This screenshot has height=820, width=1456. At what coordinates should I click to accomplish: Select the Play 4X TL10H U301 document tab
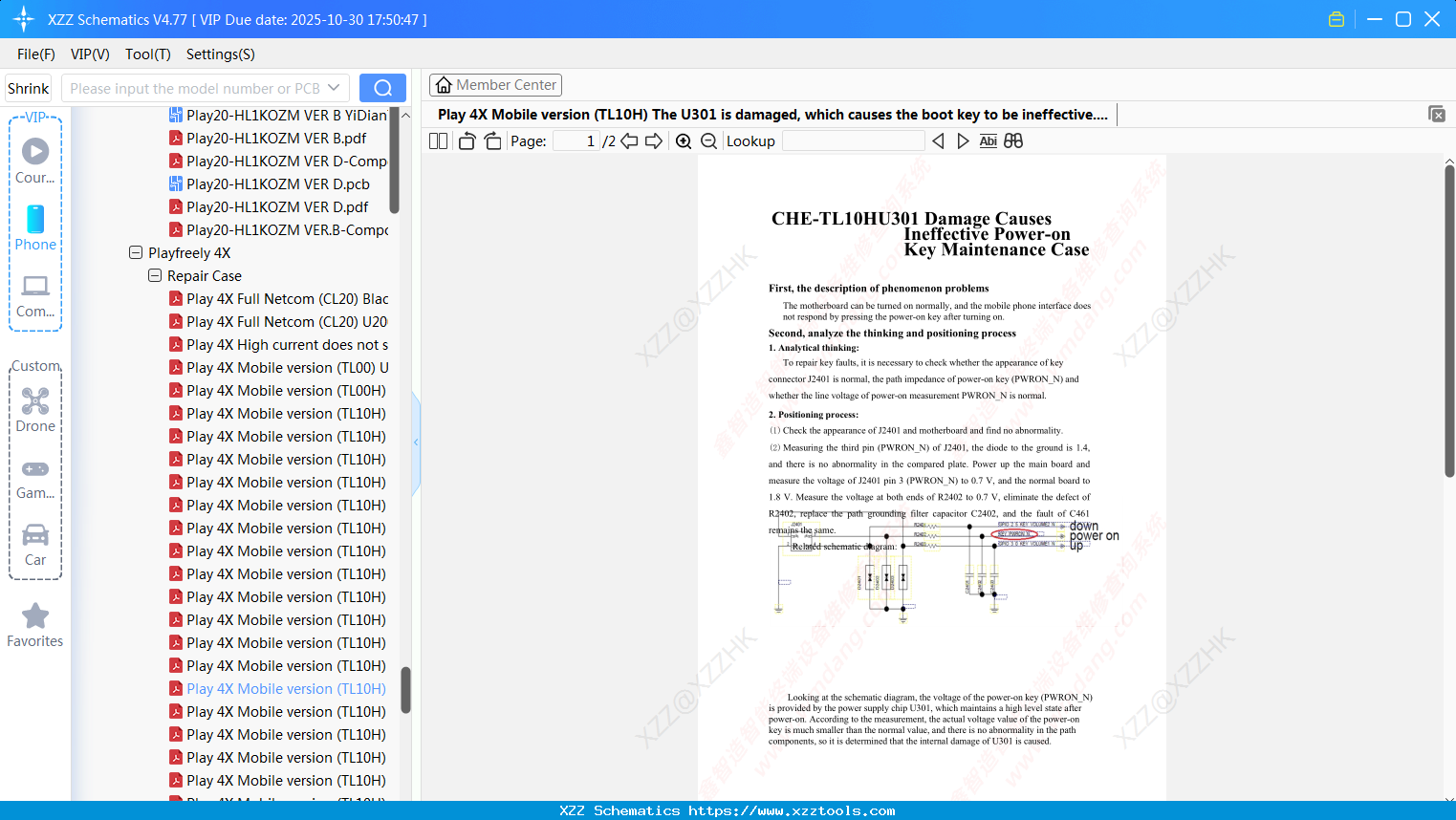point(772,114)
